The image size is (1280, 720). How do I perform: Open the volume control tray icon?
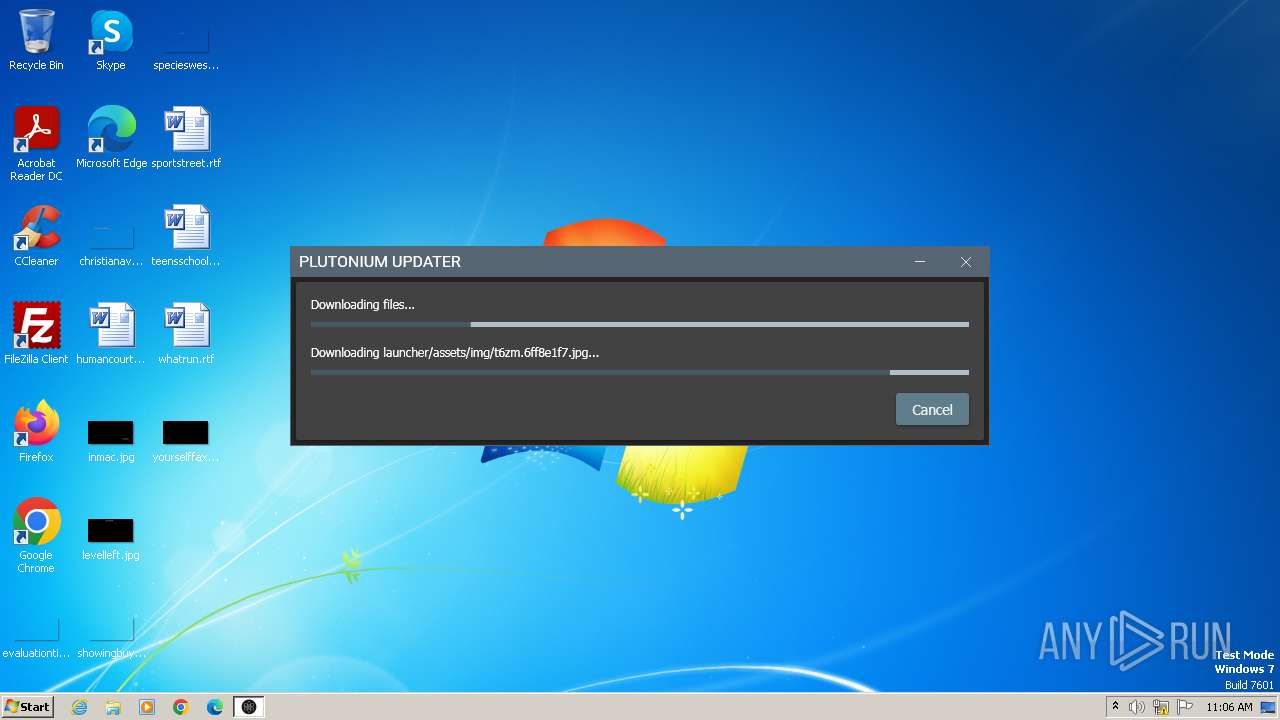(x=1137, y=707)
